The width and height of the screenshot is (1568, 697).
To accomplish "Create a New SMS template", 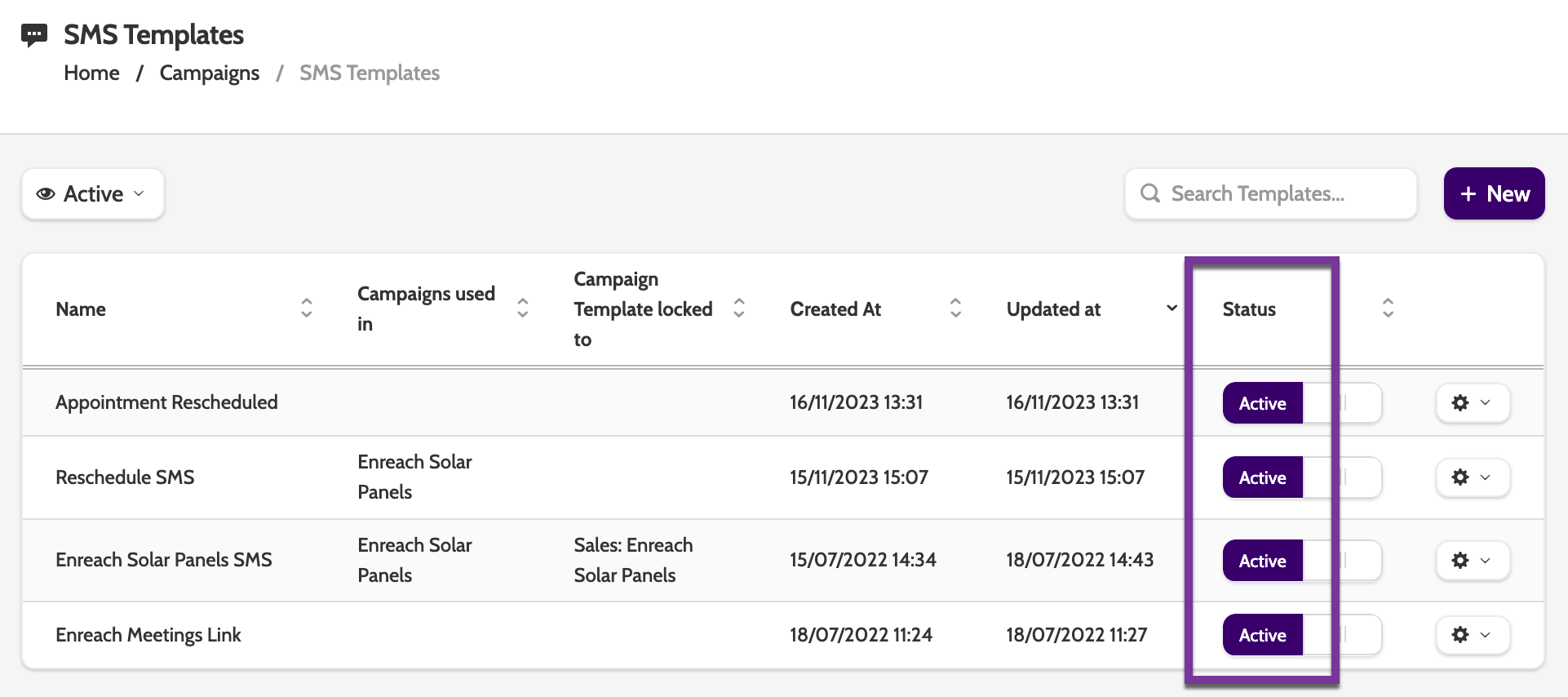I will tap(1494, 193).
